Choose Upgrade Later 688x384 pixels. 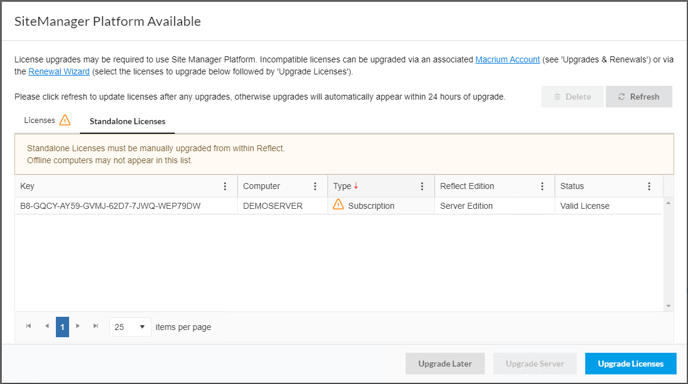(445, 364)
